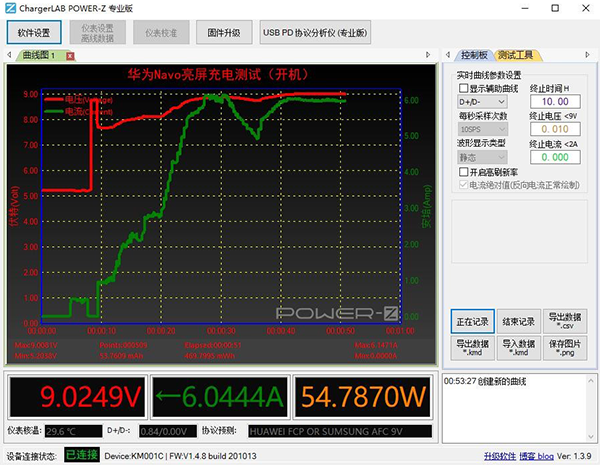
Task: Select the 控制板 tab
Action: pyautogui.click(x=475, y=55)
